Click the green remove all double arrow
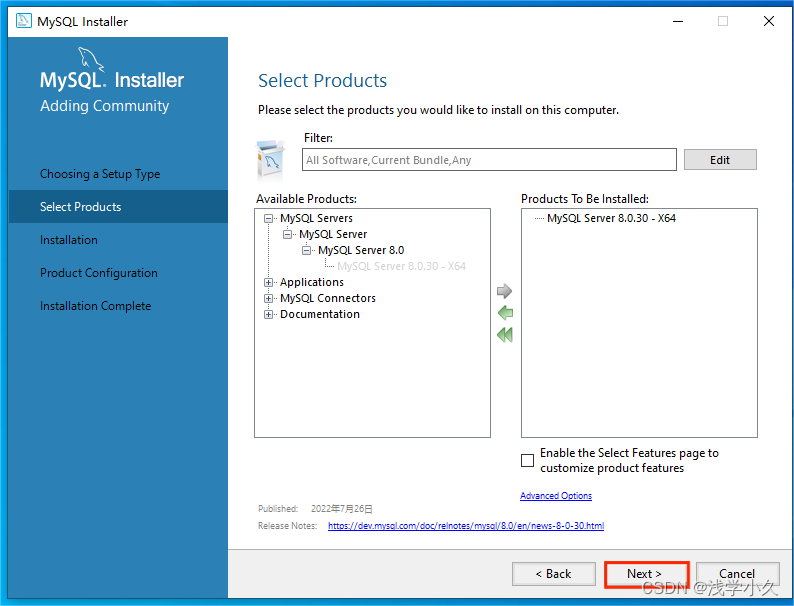The height and width of the screenshot is (606, 794). pos(505,335)
